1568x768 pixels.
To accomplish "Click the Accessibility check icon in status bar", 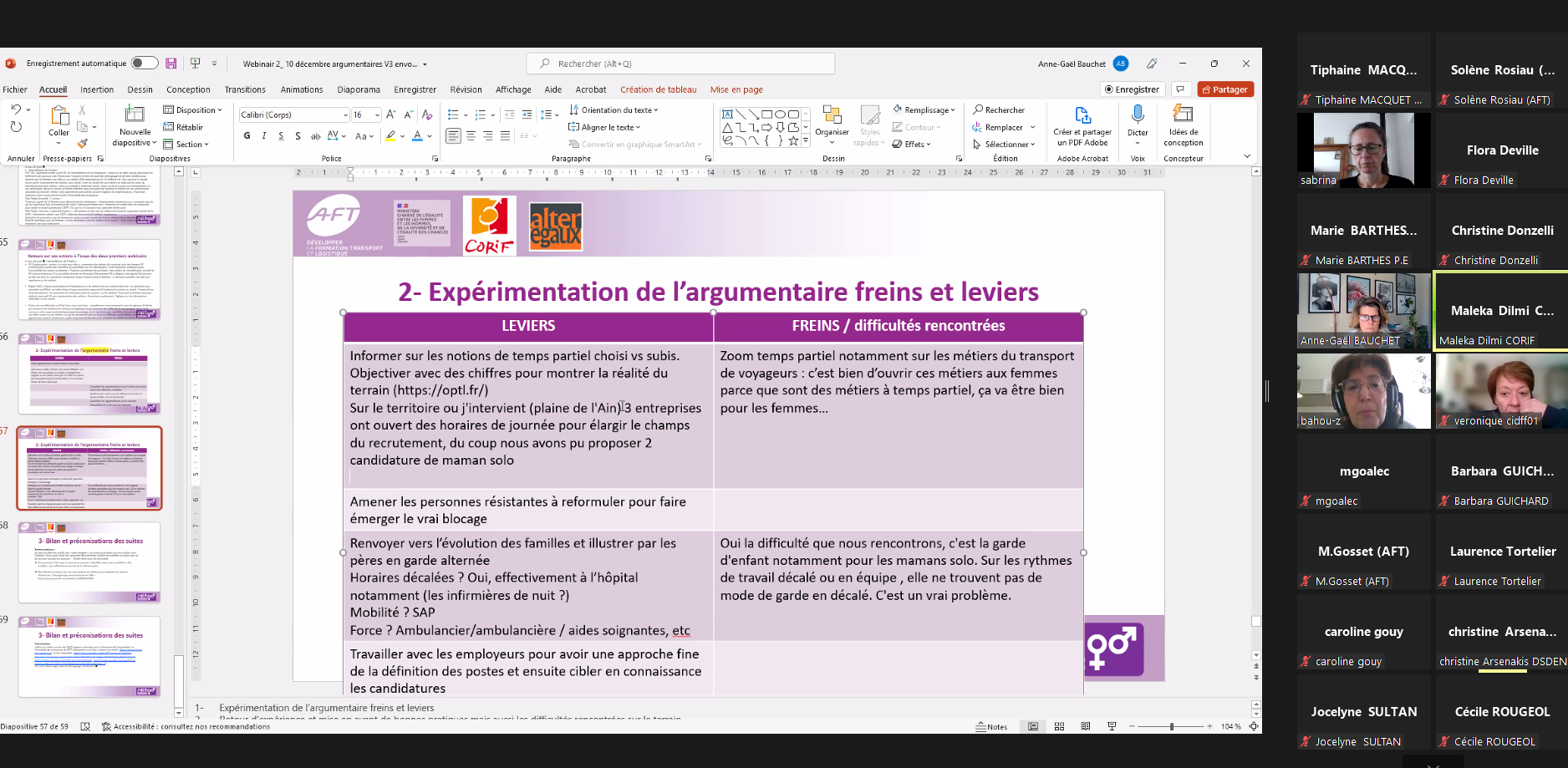I will pos(106,726).
